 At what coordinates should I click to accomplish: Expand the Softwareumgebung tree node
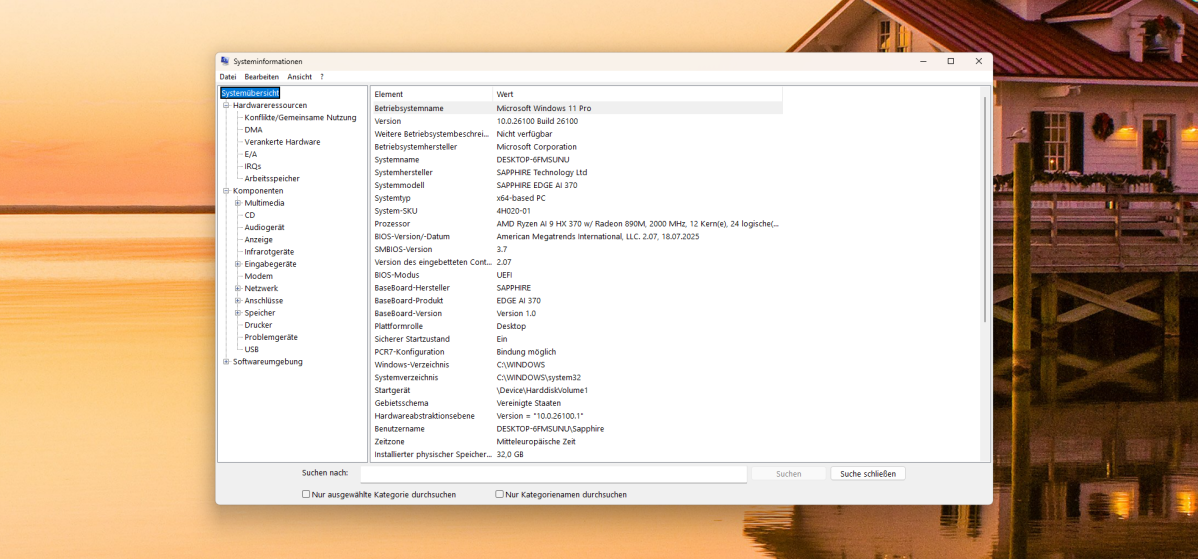pos(226,362)
